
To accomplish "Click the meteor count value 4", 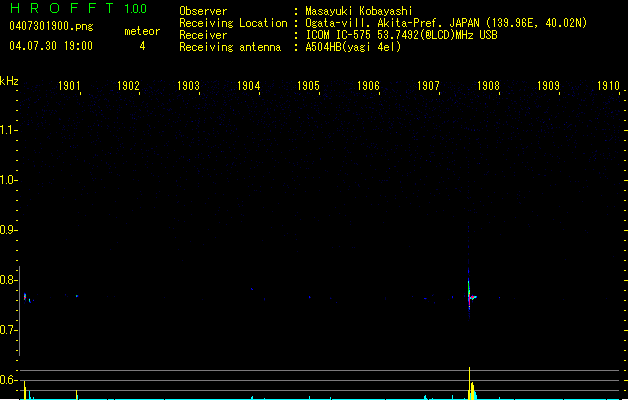I will tap(142, 46).
